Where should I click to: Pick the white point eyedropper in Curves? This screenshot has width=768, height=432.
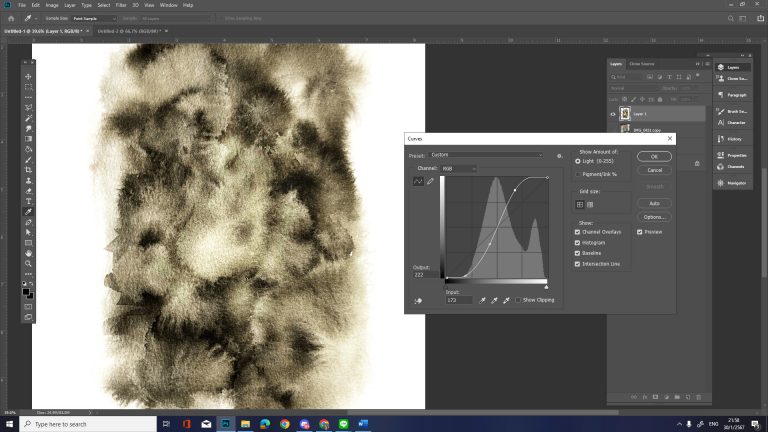point(506,299)
